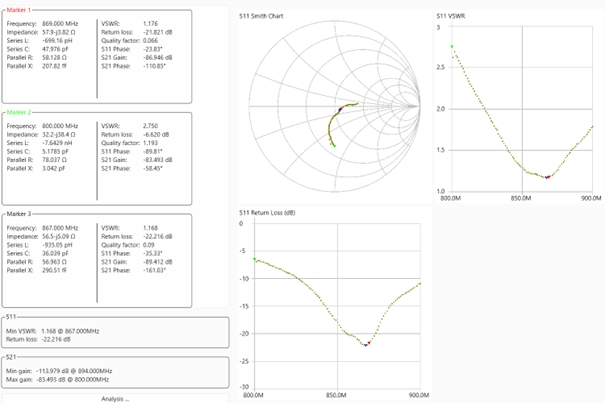Click Marker 2 frequency 800.000 MHz

pyautogui.click(x=60, y=126)
